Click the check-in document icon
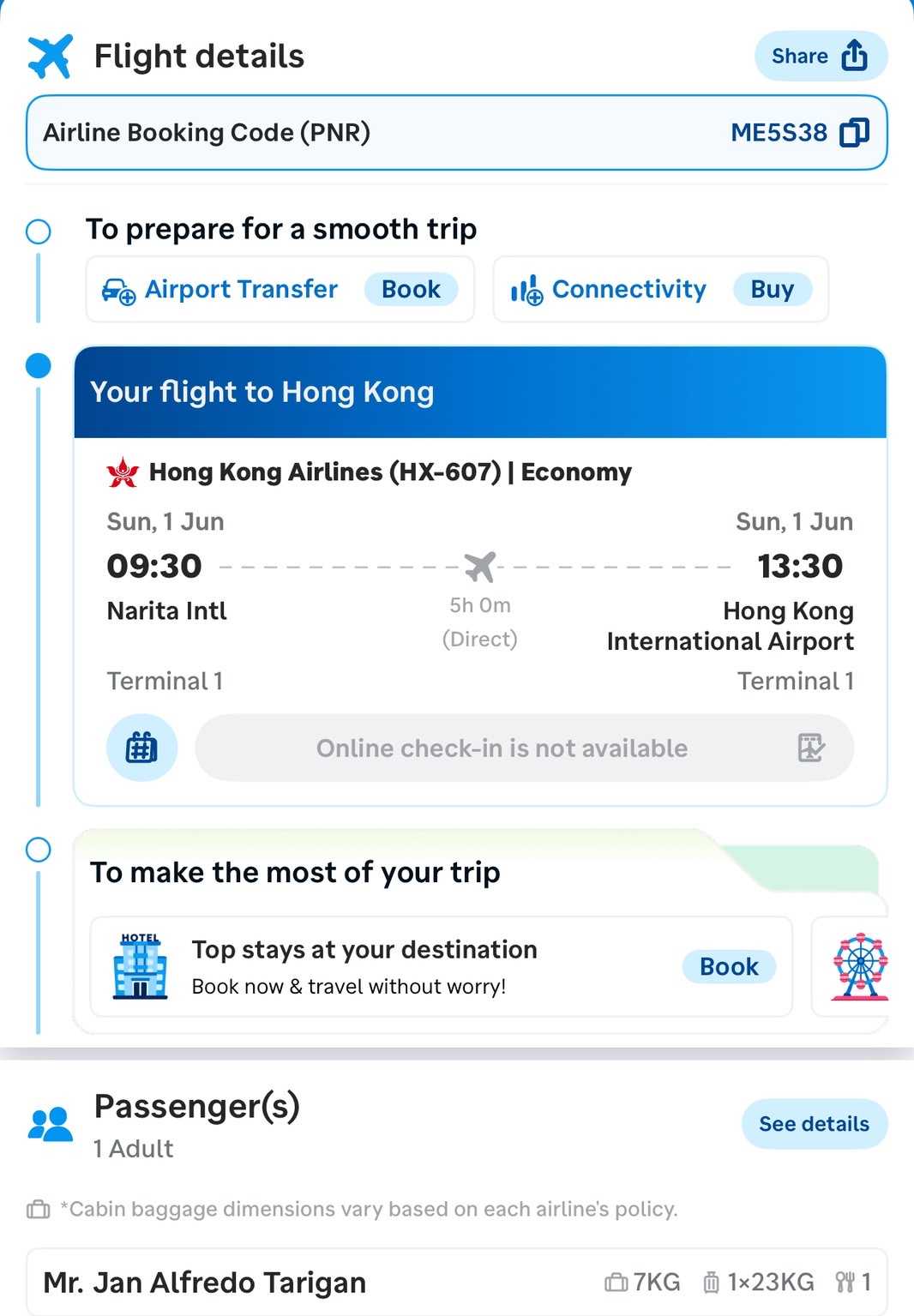The width and height of the screenshot is (914, 1316). (x=810, y=748)
